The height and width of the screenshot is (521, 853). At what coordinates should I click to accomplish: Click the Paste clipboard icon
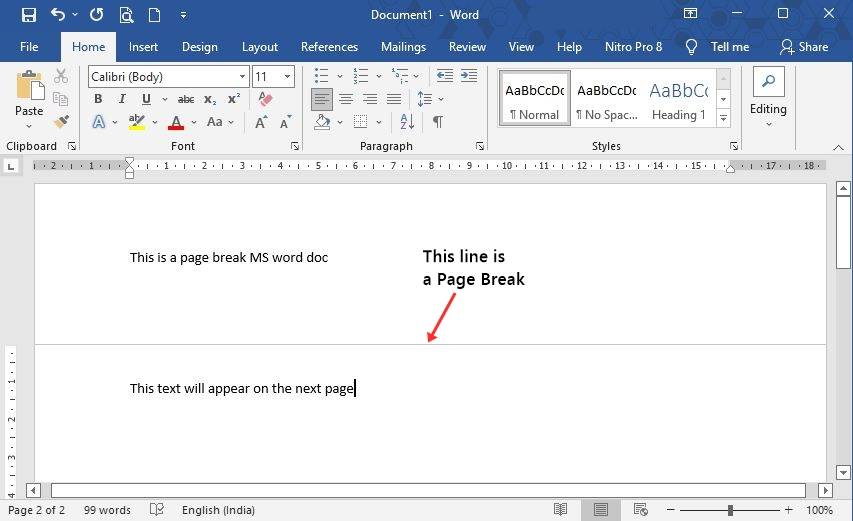[x=29, y=87]
